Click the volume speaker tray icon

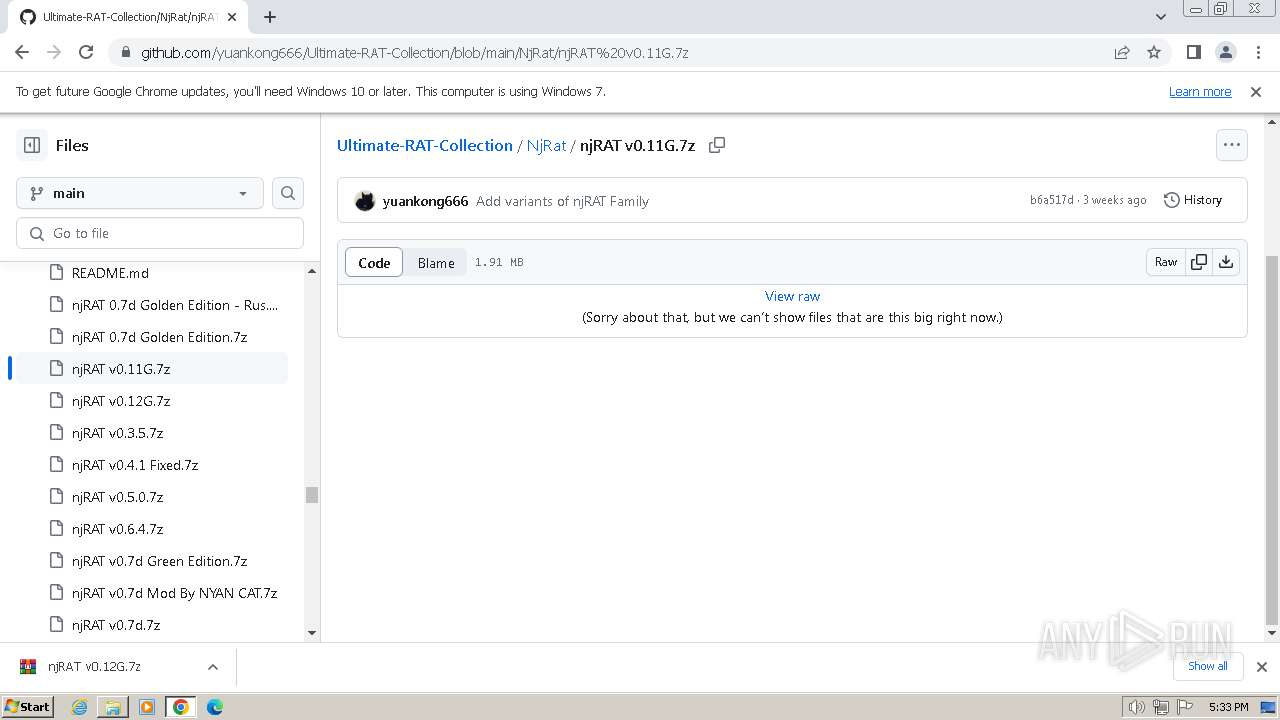tap(1137, 707)
